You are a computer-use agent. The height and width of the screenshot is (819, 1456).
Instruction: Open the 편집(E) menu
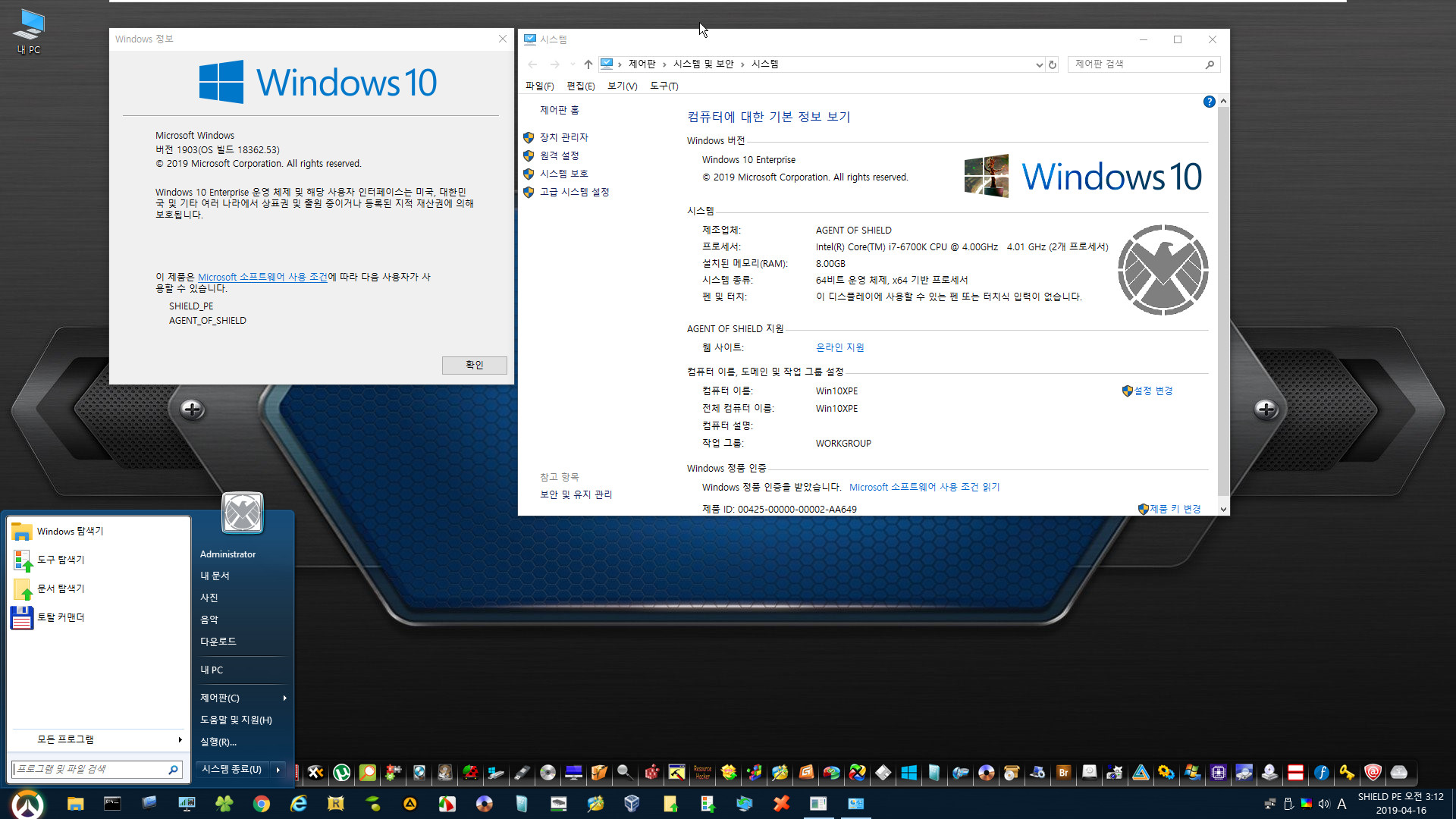(x=581, y=86)
